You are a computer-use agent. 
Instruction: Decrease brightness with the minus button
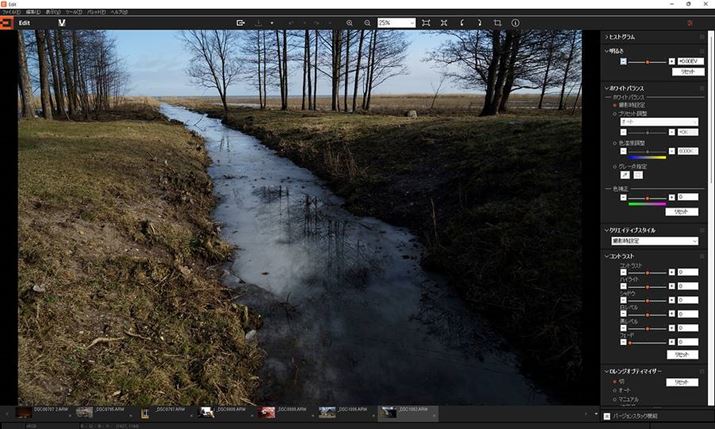pyautogui.click(x=623, y=62)
